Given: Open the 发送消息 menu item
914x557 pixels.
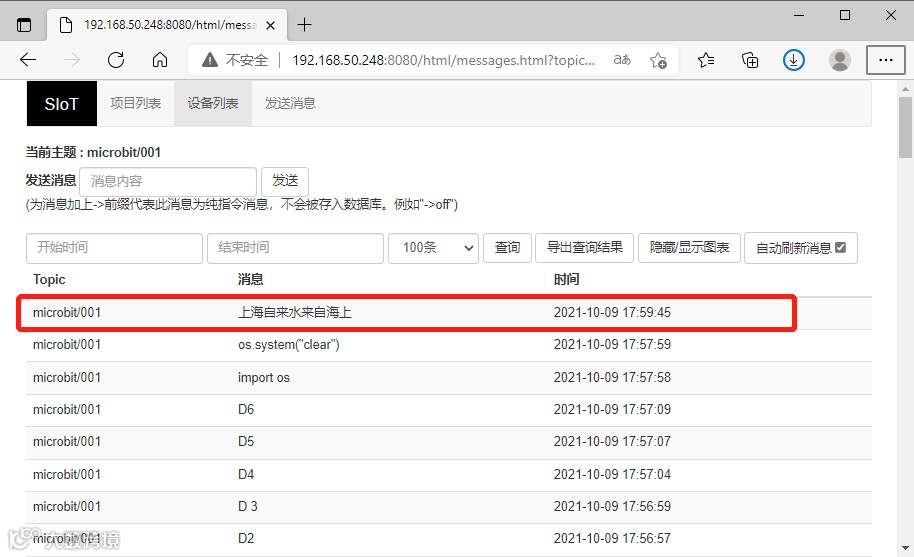Looking at the screenshot, I should [x=290, y=104].
